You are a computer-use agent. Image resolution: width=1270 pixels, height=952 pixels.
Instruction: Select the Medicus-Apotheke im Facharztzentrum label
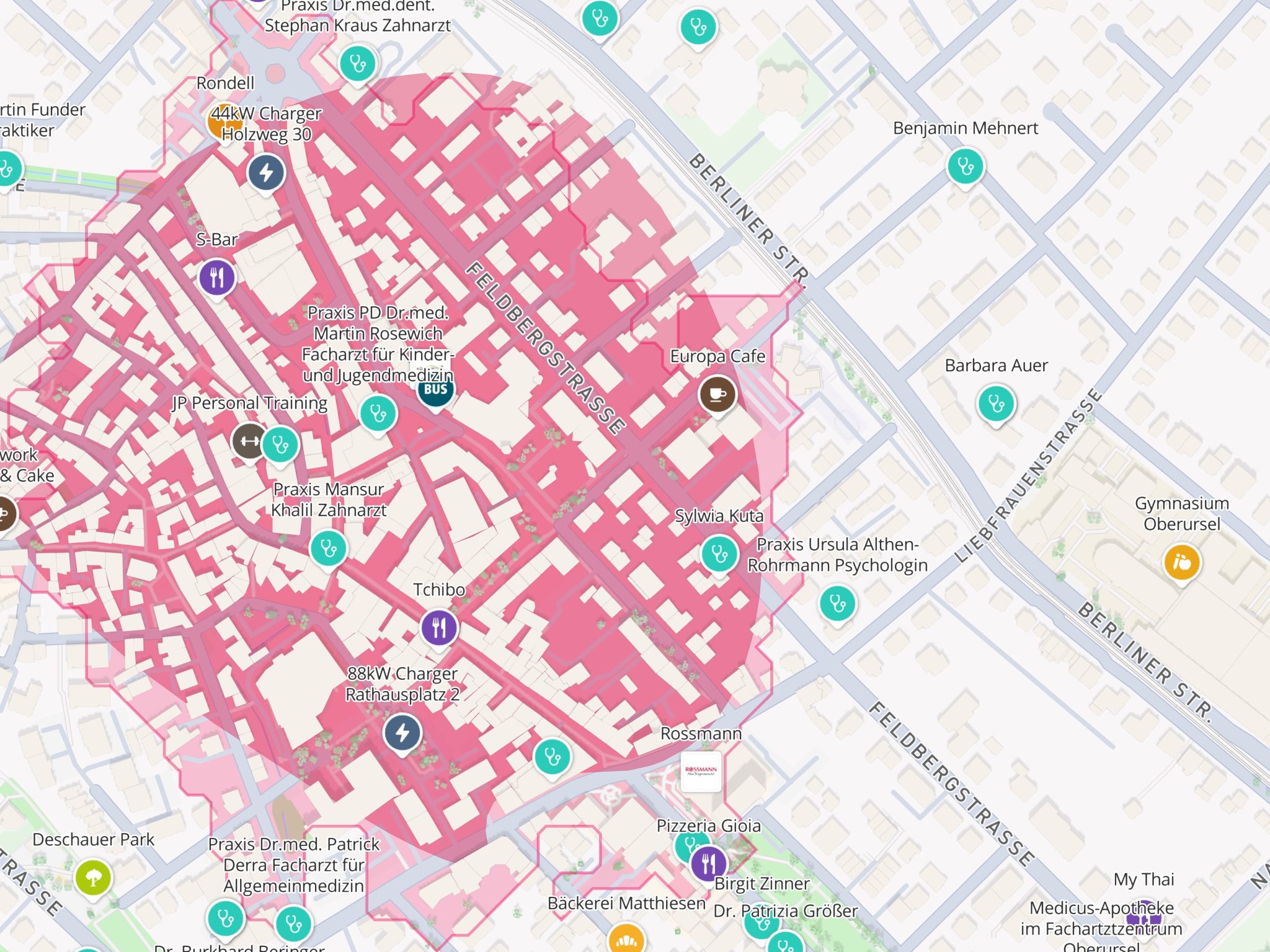[x=1101, y=928]
